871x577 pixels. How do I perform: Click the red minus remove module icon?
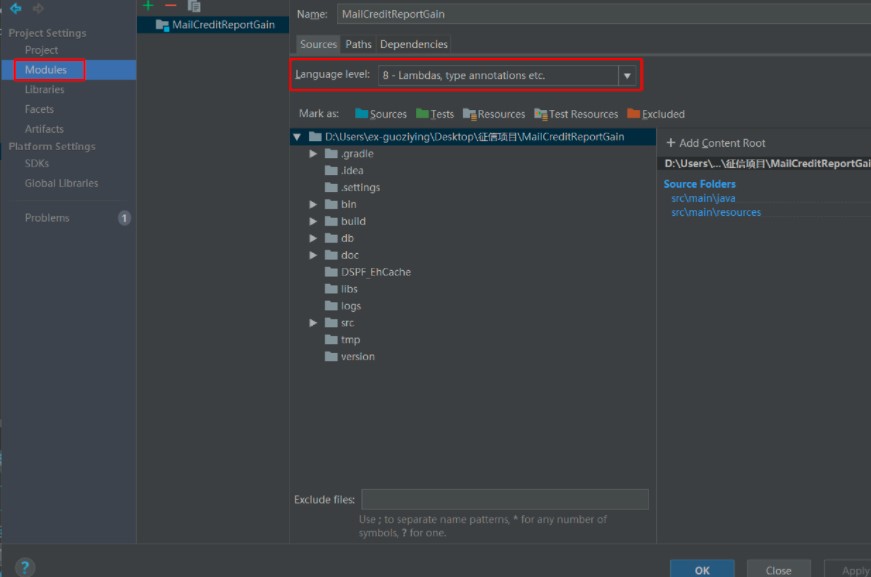coord(170,6)
